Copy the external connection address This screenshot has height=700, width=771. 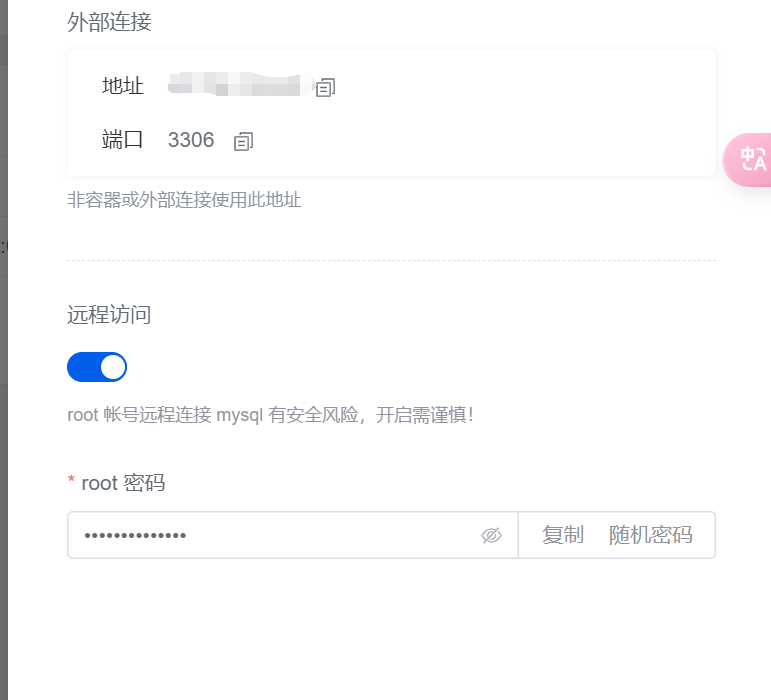(325, 88)
